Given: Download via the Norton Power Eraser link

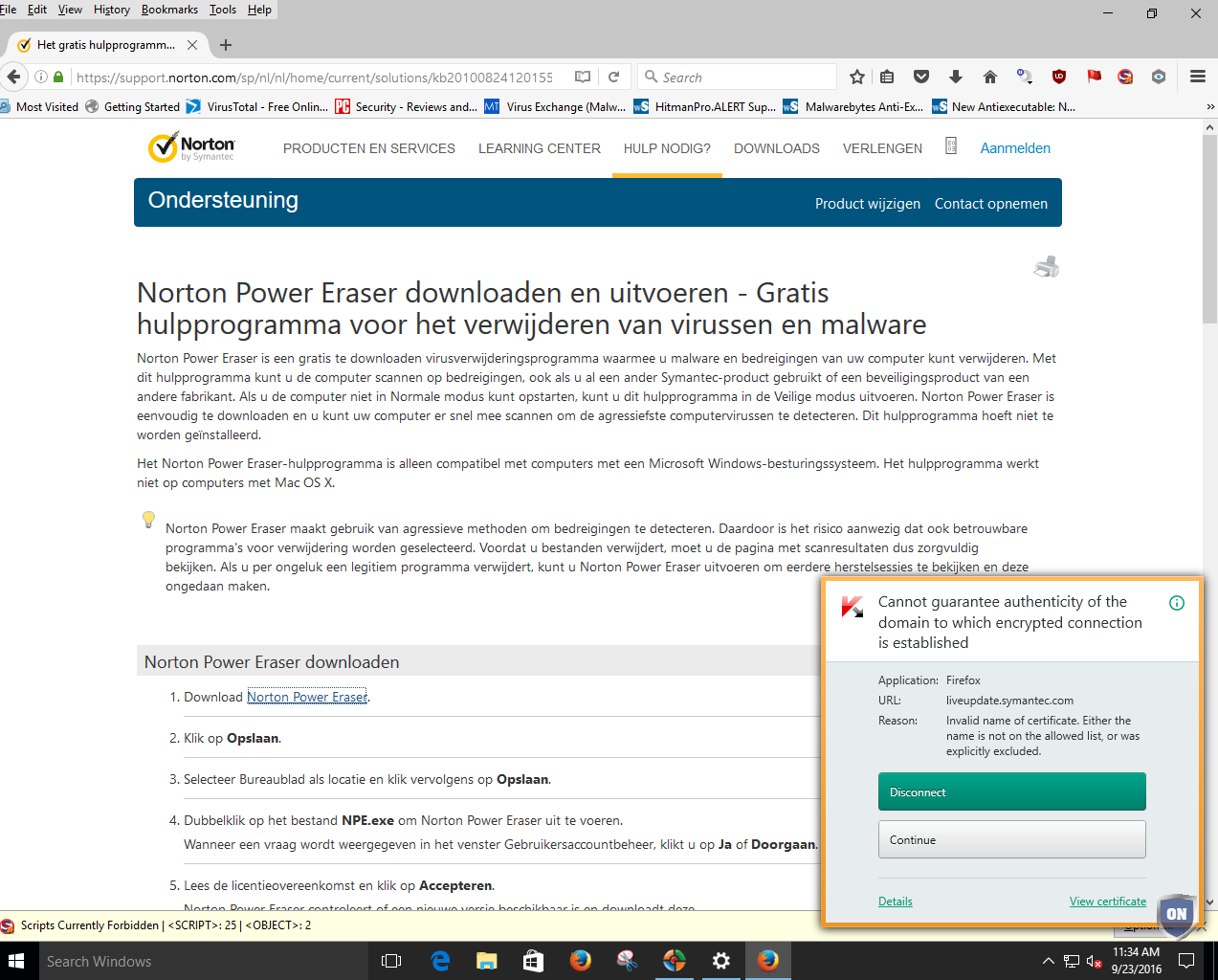Looking at the screenshot, I should [x=307, y=697].
